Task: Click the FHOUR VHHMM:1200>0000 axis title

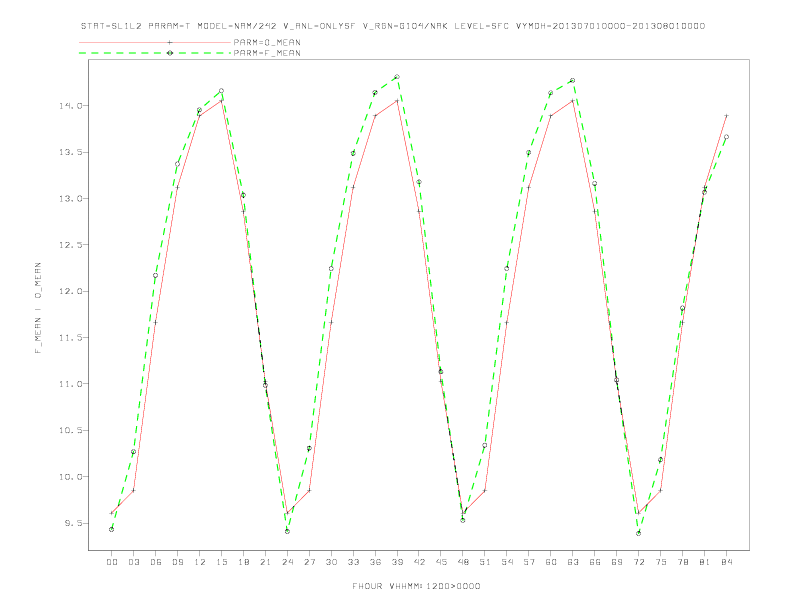Action: 416,586
